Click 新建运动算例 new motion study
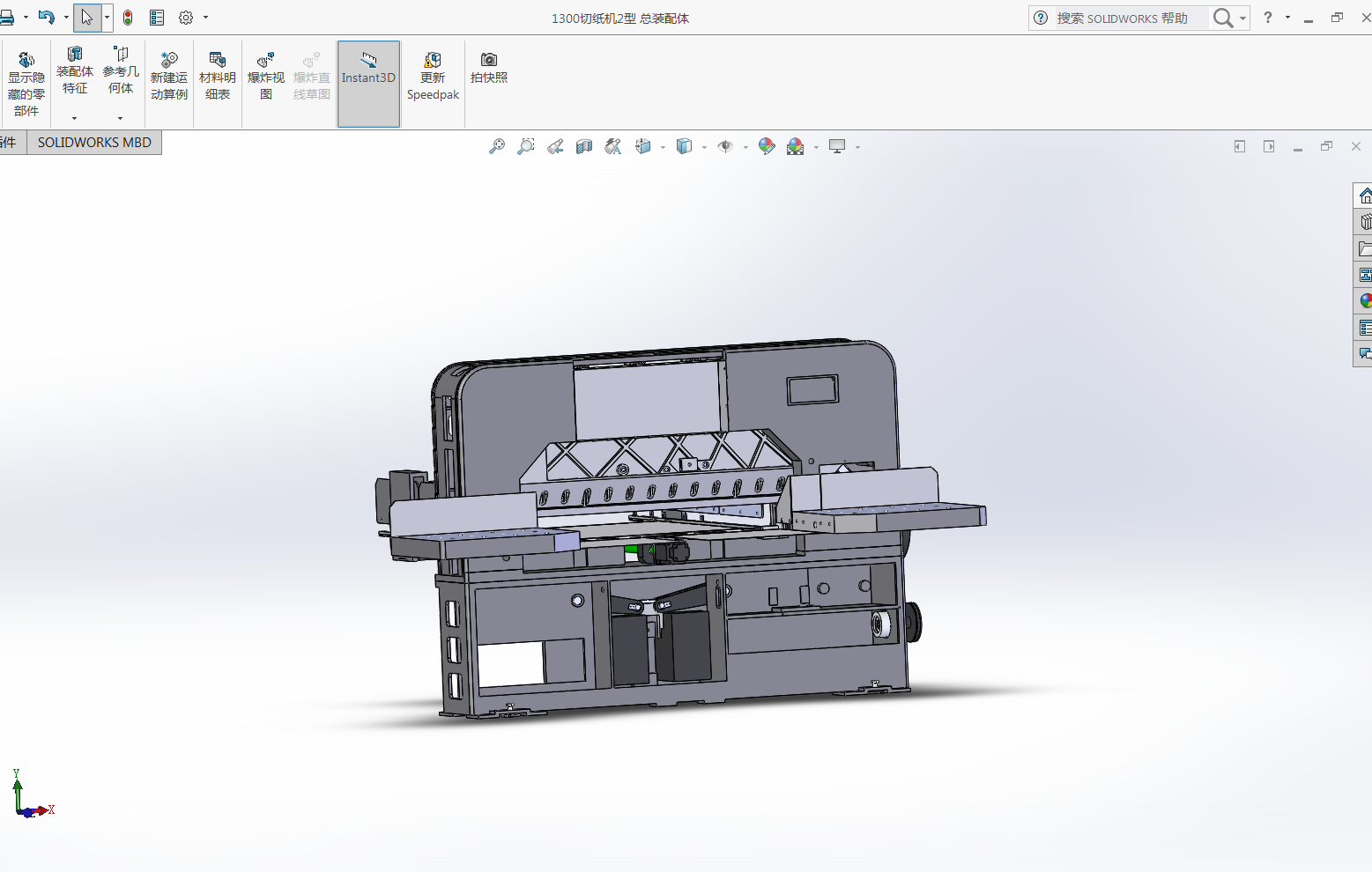This screenshot has width=1372, height=872. (169, 77)
